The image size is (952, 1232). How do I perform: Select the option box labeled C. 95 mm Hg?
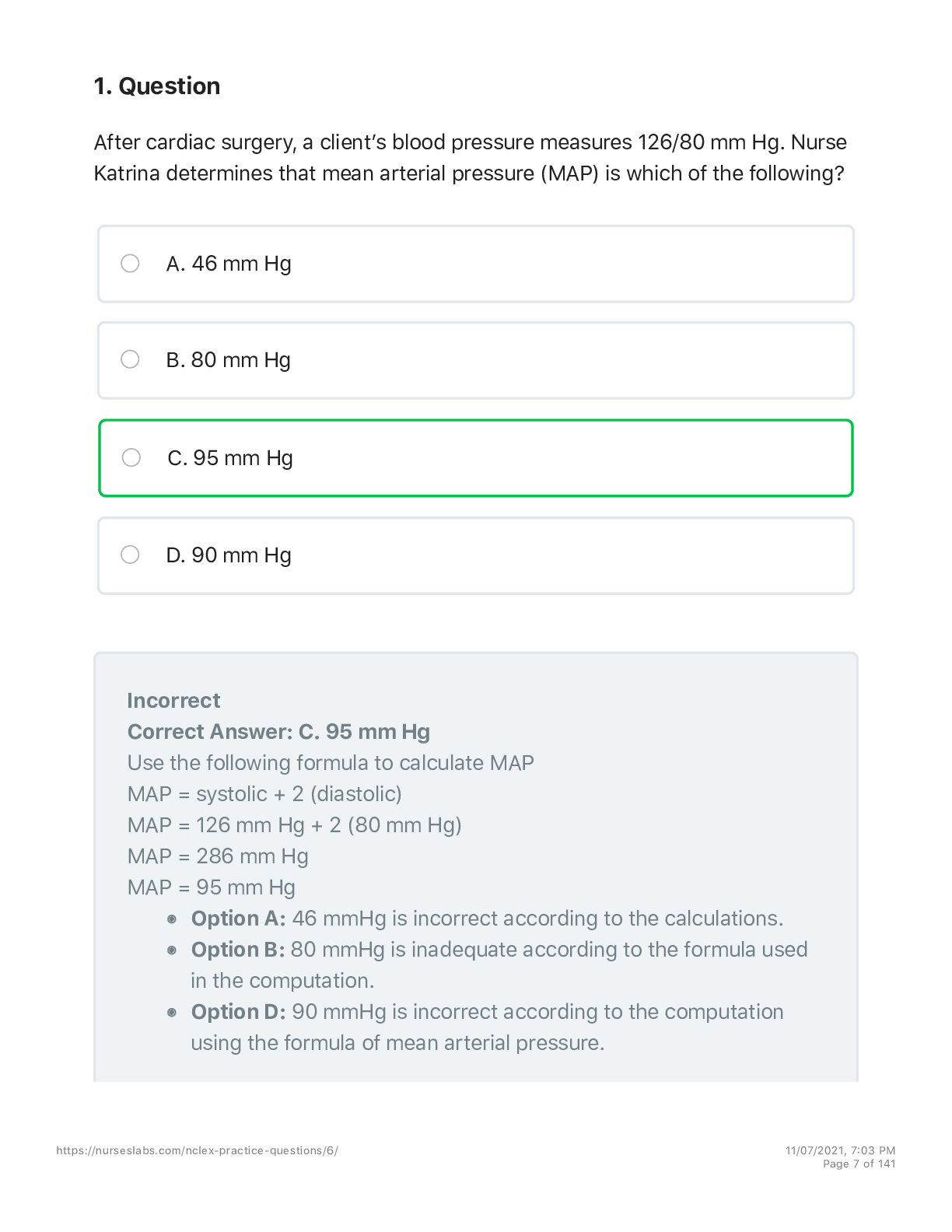pos(475,458)
